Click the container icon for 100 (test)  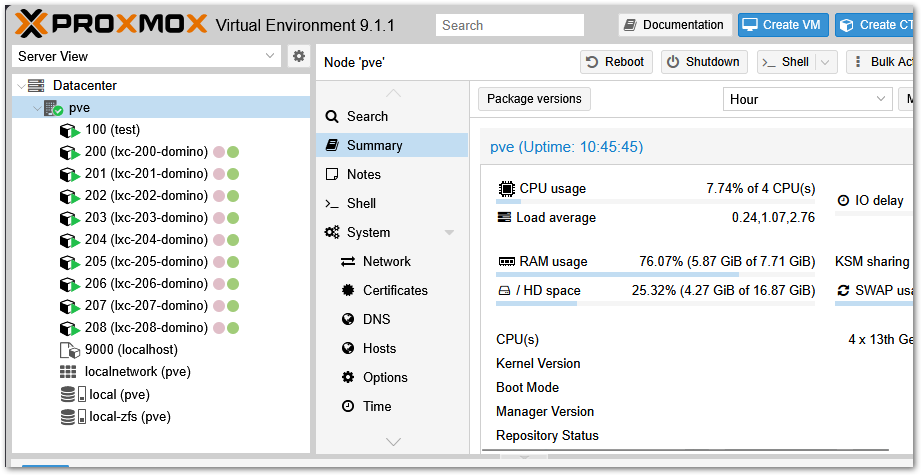[x=69, y=130]
